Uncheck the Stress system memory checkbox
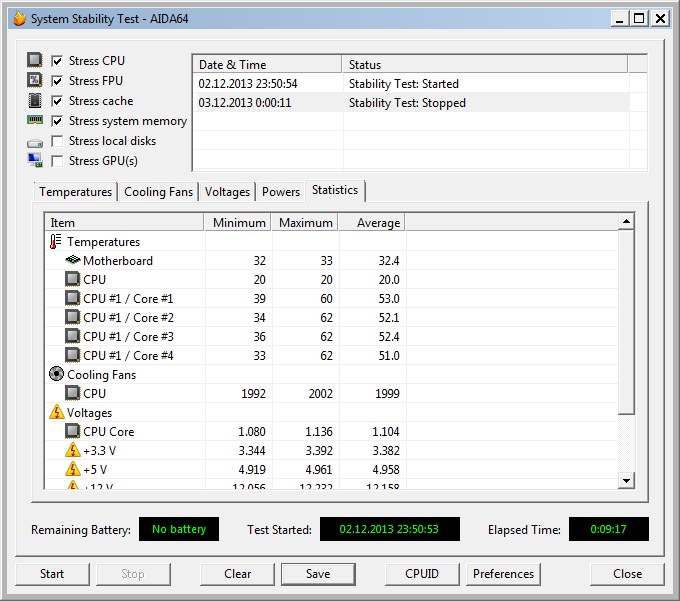Viewport: 680px width, 601px height. coord(57,121)
